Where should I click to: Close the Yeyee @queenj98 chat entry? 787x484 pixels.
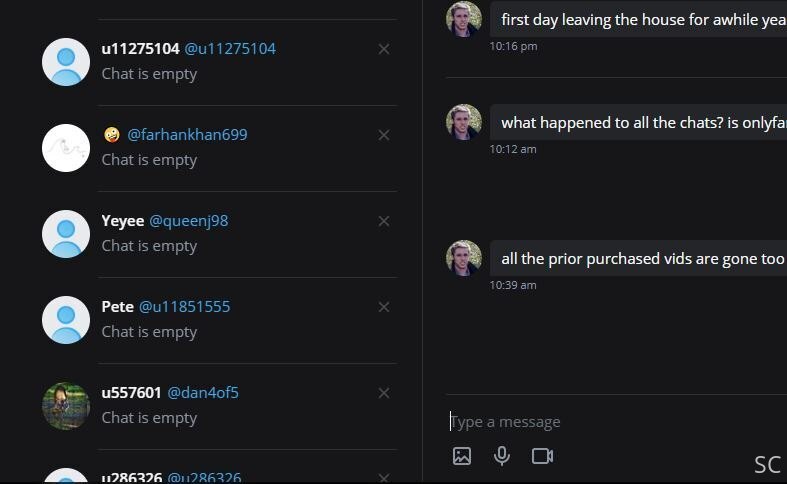click(x=384, y=221)
